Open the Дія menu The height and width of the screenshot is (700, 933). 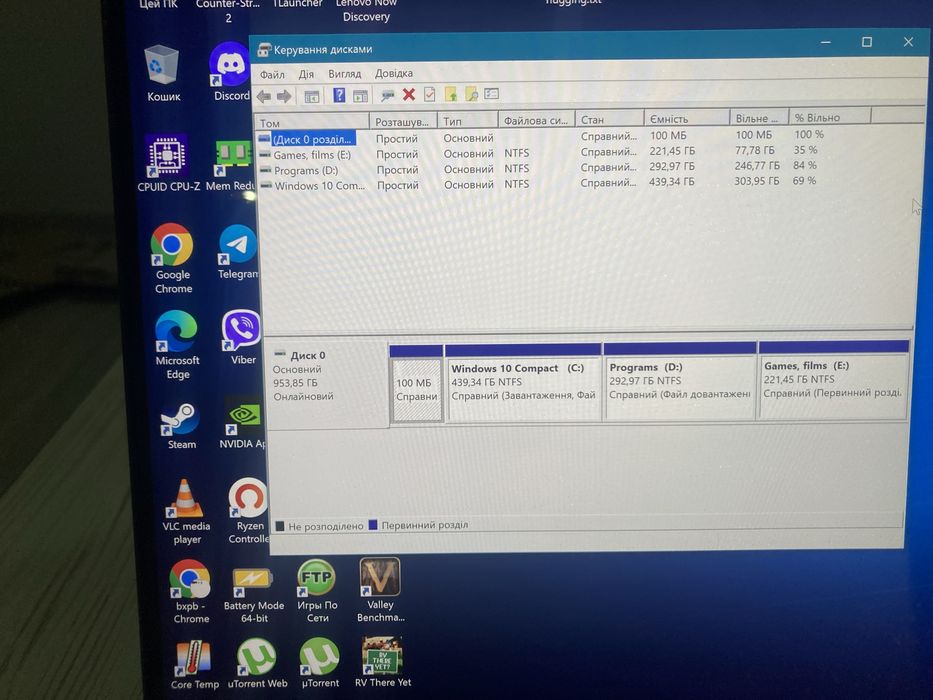(306, 74)
